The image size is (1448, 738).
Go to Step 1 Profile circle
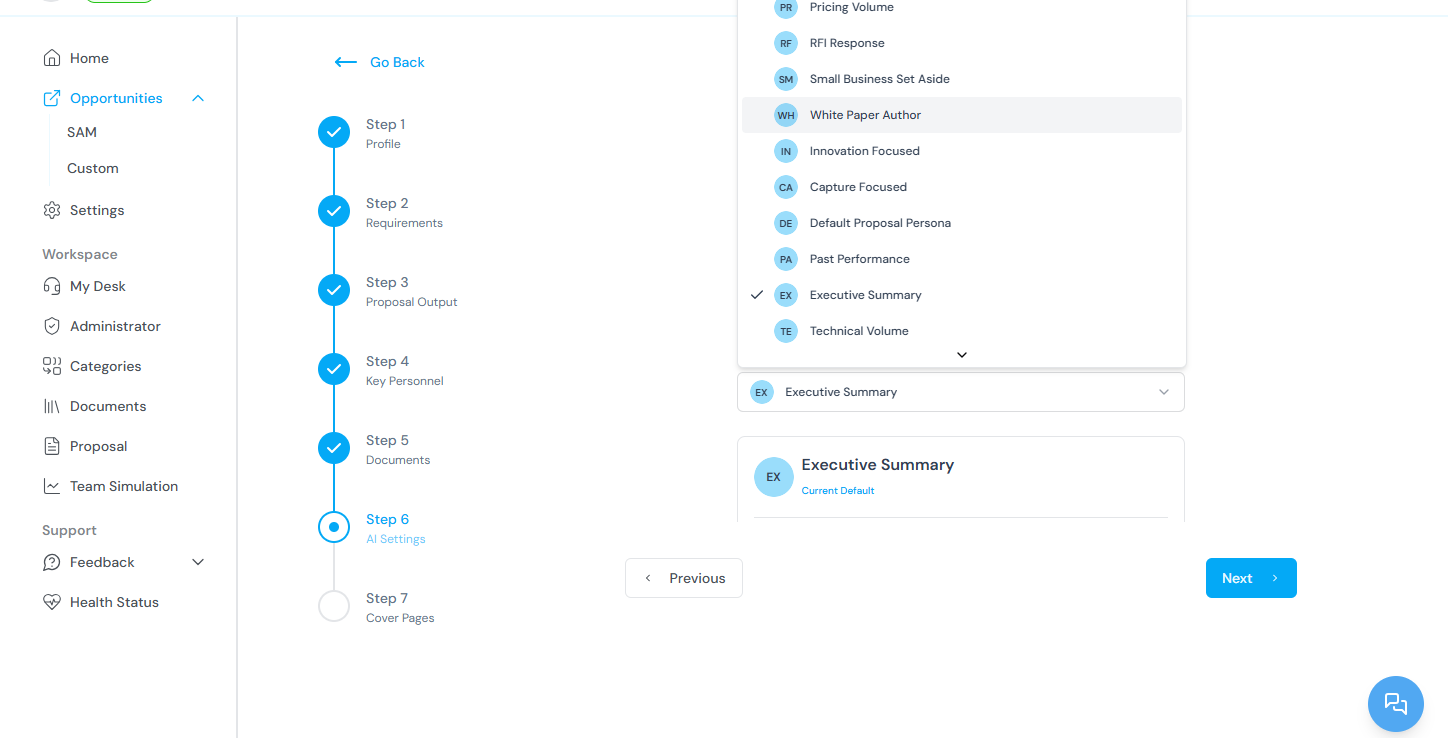click(334, 132)
